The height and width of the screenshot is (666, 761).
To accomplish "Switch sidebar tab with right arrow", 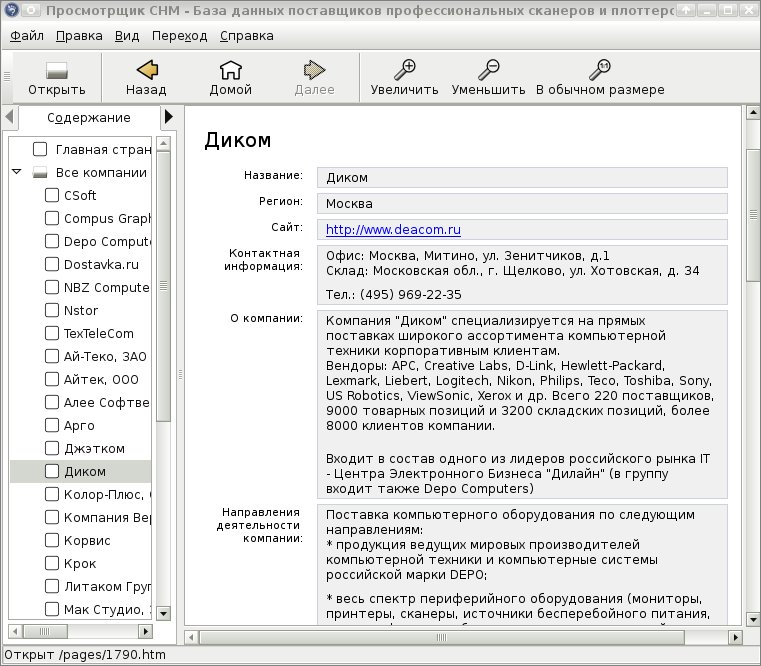I will (168, 117).
